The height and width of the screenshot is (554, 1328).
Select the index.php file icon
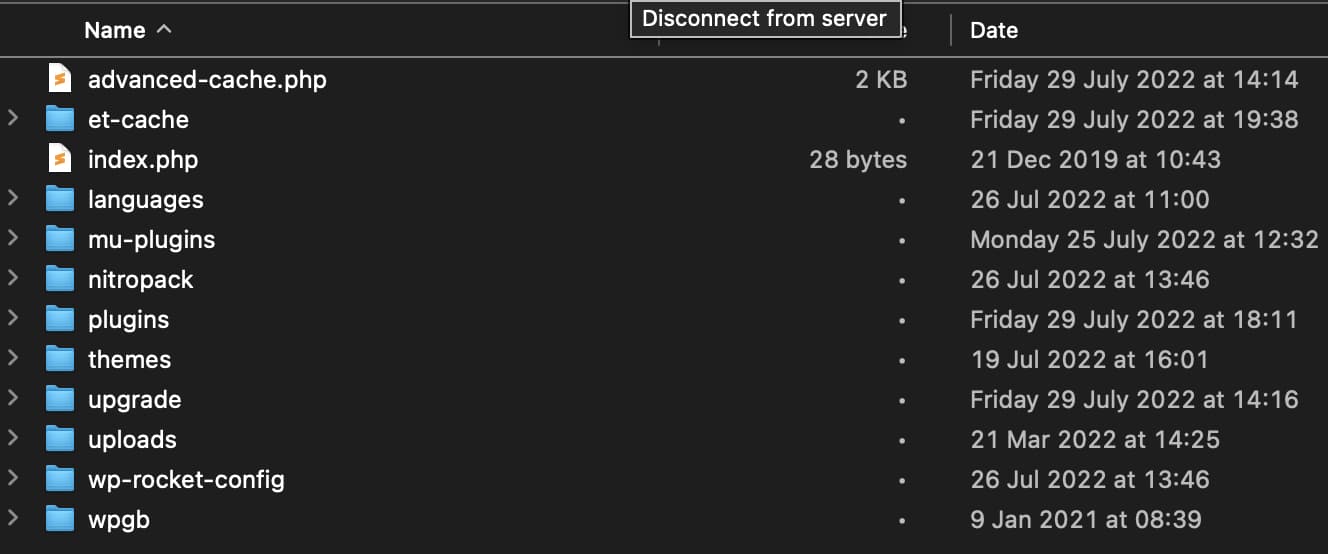[x=61, y=159]
